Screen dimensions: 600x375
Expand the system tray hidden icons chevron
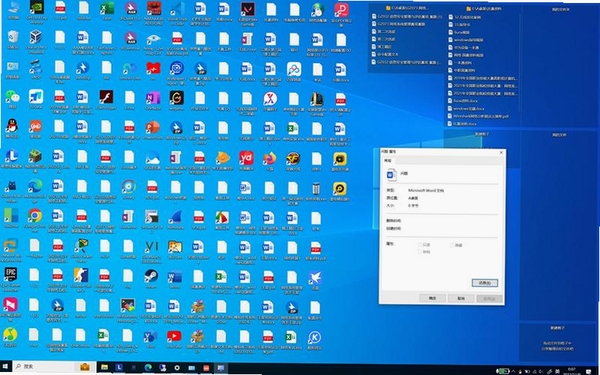click(x=513, y=371)
